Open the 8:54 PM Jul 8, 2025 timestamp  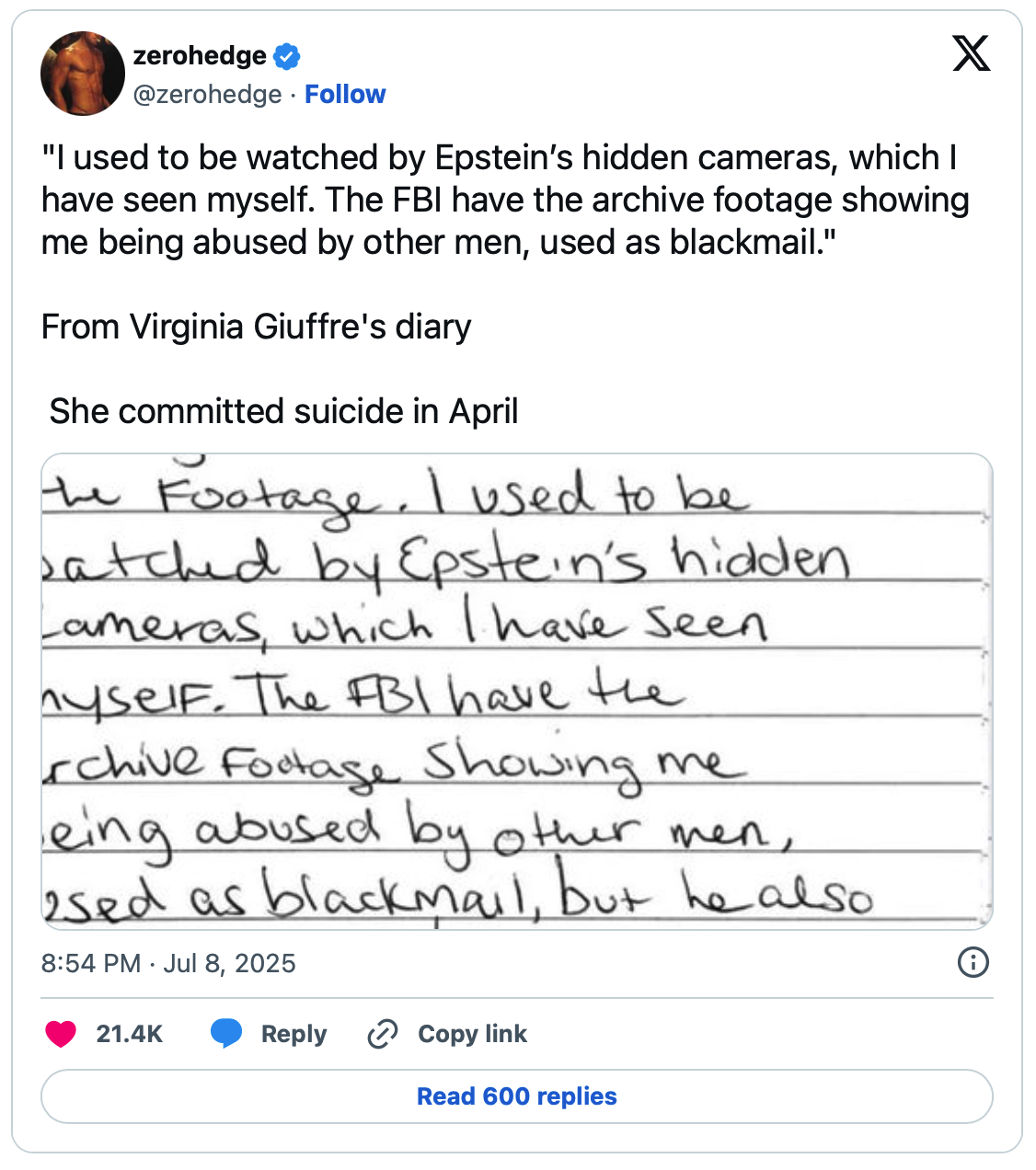pos(168,963)
